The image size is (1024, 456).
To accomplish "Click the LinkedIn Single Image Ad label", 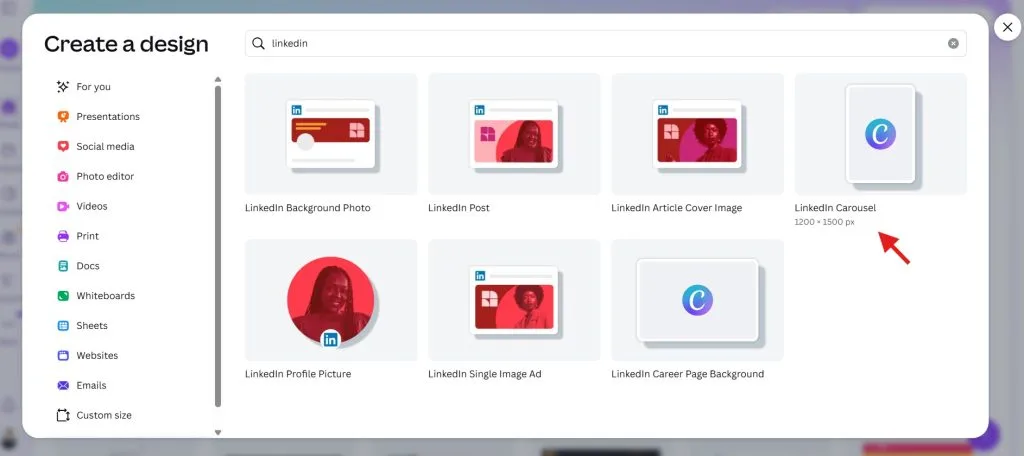I will pos(485,374).
